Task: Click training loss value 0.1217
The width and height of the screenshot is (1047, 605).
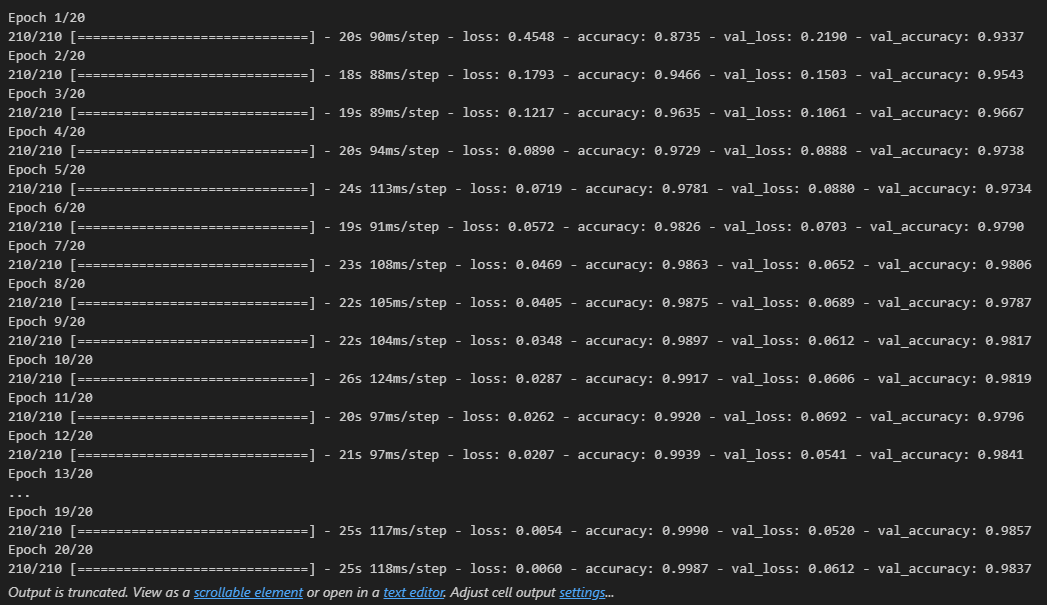Action: (531, 113)
